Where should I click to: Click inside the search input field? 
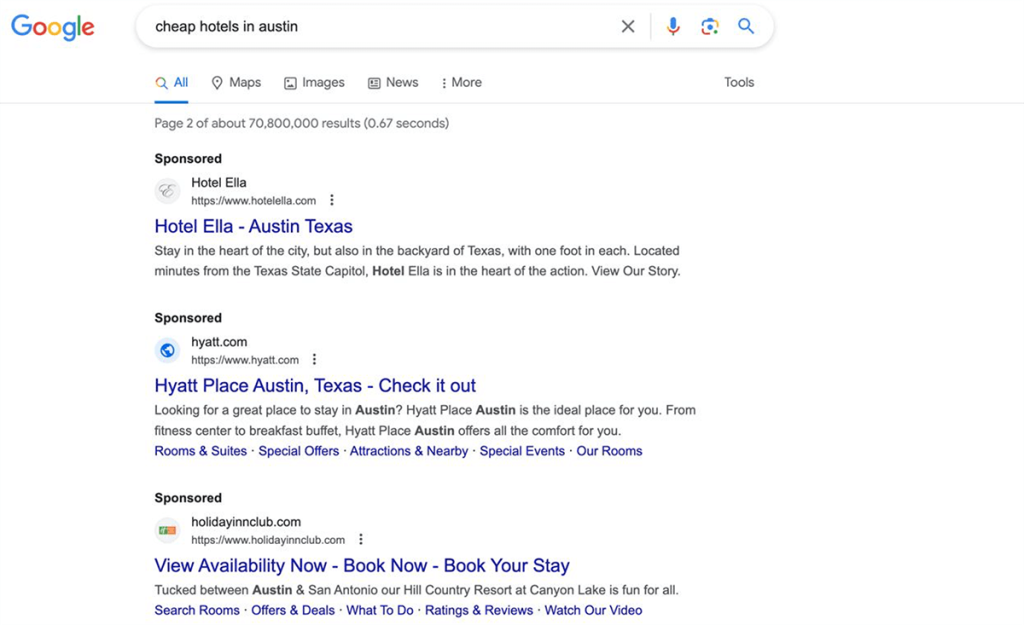tap(380, 26)
